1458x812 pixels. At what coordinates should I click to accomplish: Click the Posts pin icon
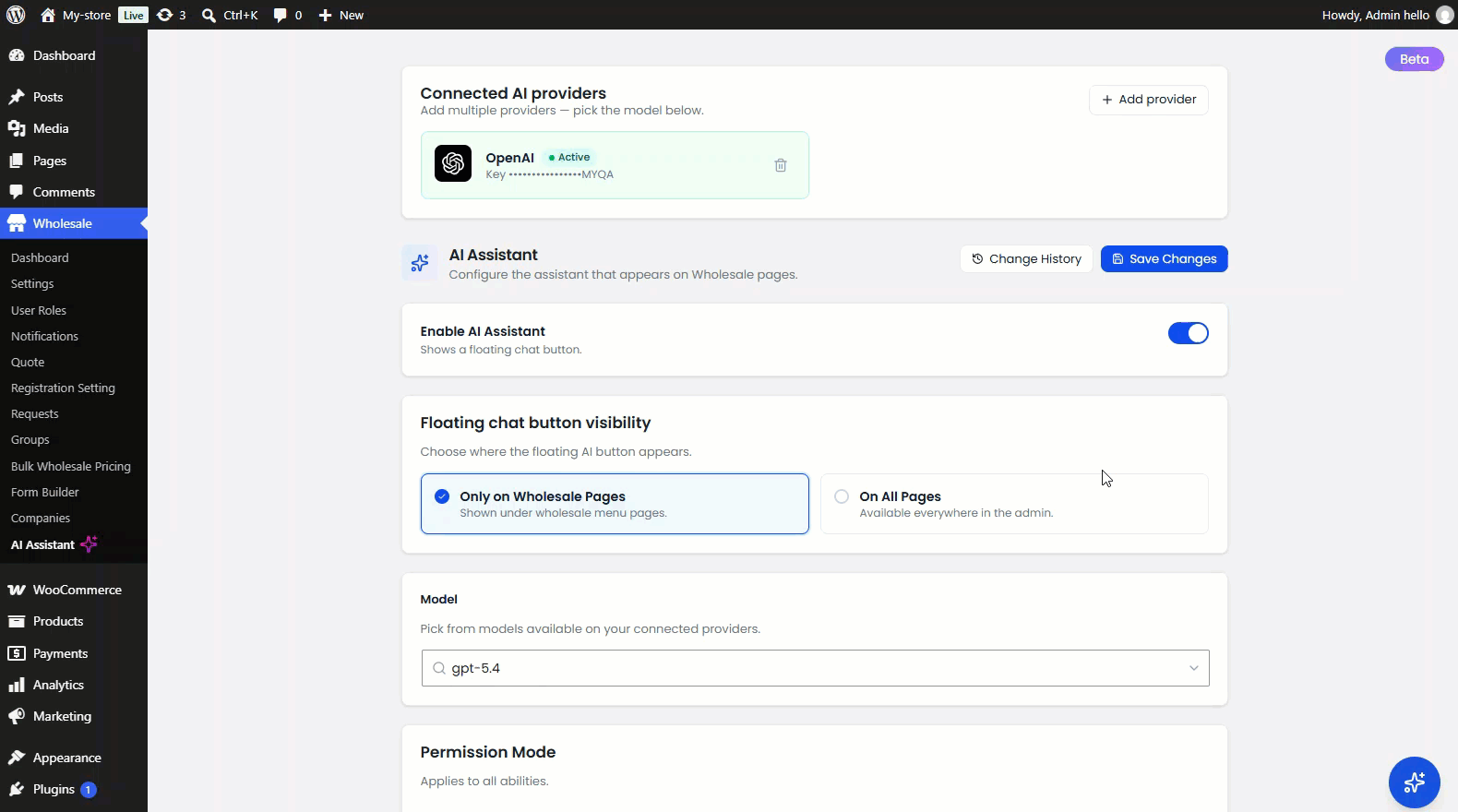pyautogui.click(x=17, y=97)
